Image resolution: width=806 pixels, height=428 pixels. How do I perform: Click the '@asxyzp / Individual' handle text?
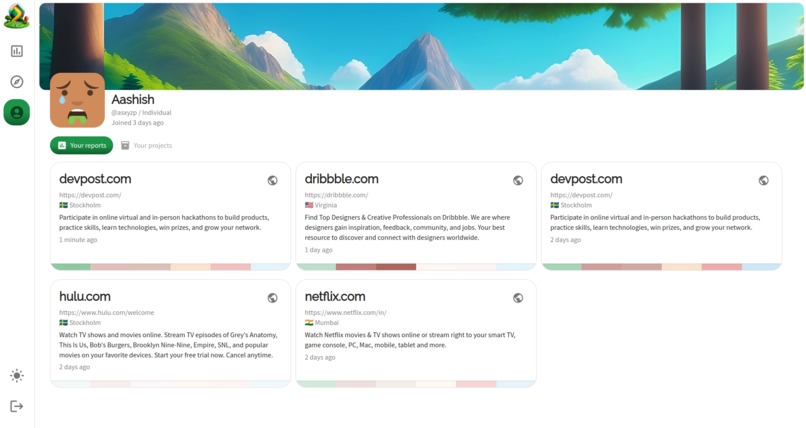click(x=141, y=113)
